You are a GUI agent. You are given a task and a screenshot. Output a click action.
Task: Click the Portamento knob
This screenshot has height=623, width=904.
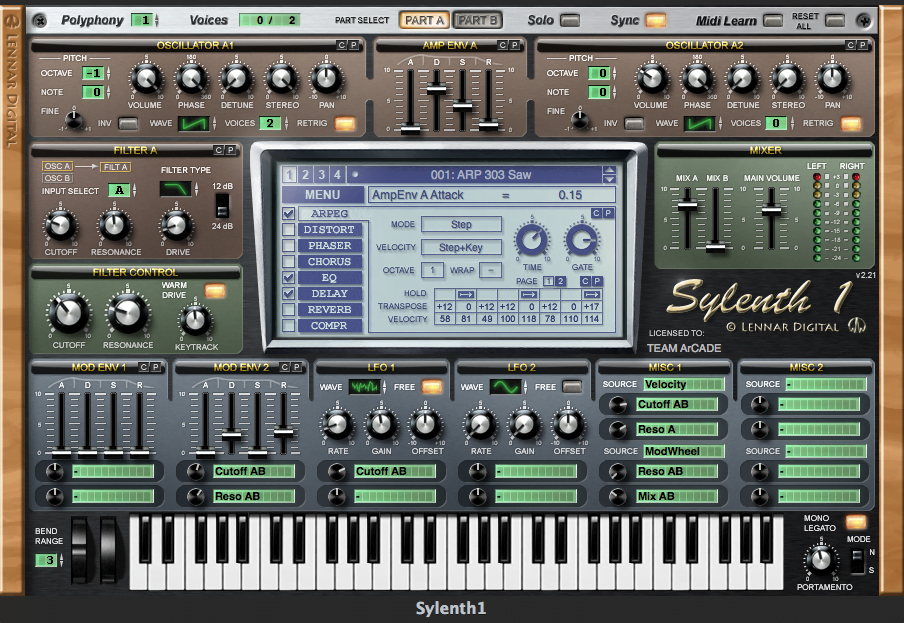point(821,560)
